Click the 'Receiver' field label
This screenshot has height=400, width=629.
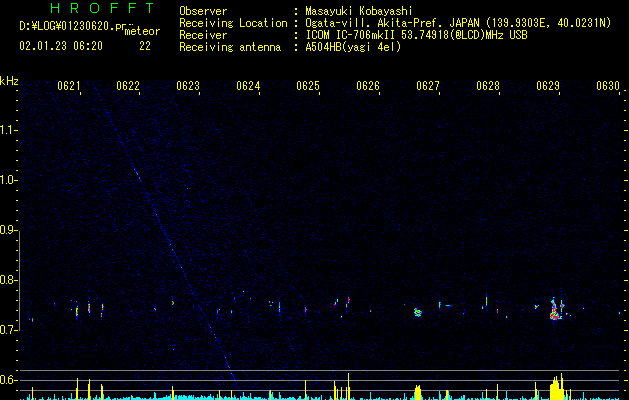(203, 35)
